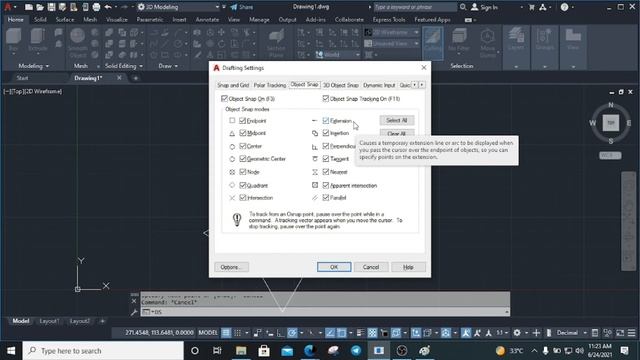Image resolution: width=640 pixels, height=360 pixels.
Task: Toggle Object Snap On (F3) checkbox
Action: [224, 98]
